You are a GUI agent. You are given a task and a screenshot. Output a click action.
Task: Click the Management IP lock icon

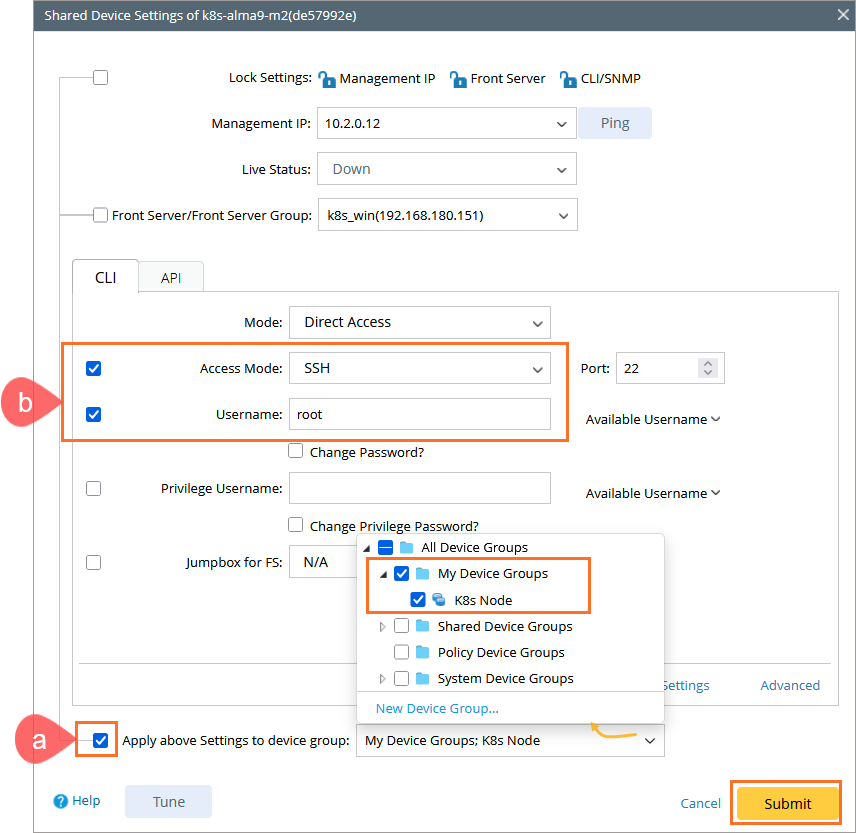coord(327,79)
